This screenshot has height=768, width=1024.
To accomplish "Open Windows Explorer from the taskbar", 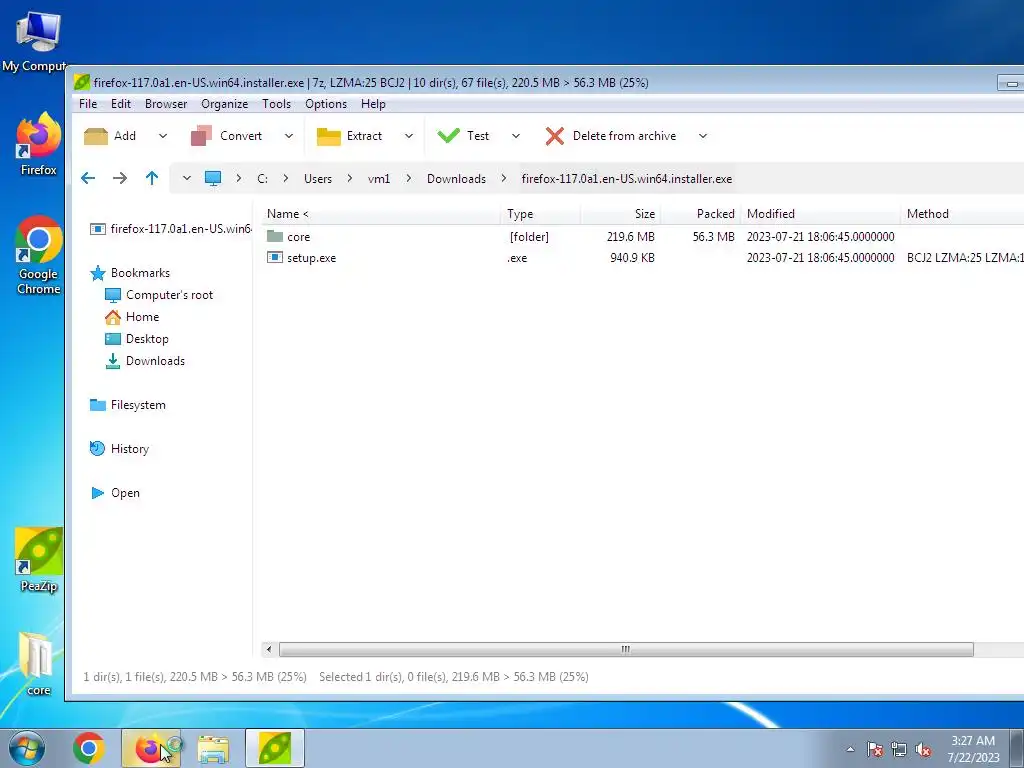I will tap(213, 748).
